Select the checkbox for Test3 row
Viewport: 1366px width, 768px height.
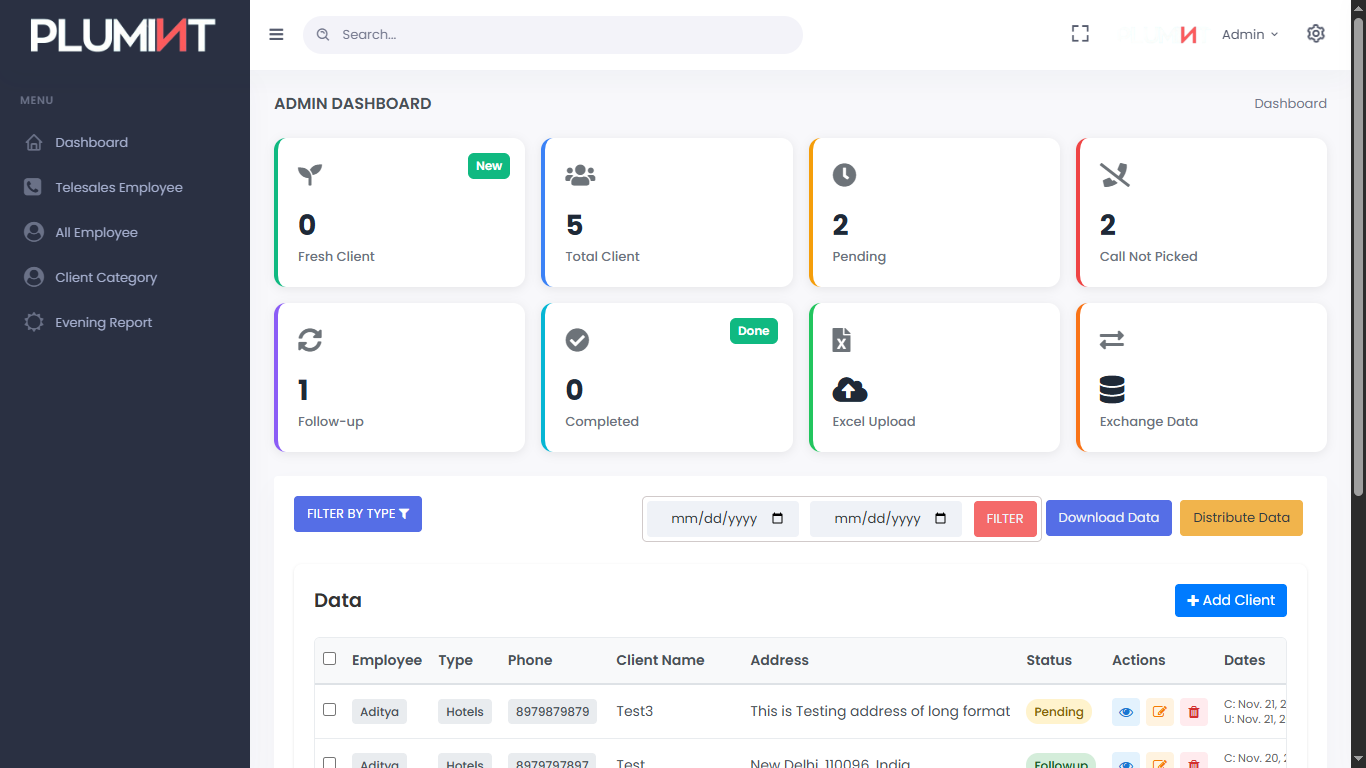tap(330, 710)
